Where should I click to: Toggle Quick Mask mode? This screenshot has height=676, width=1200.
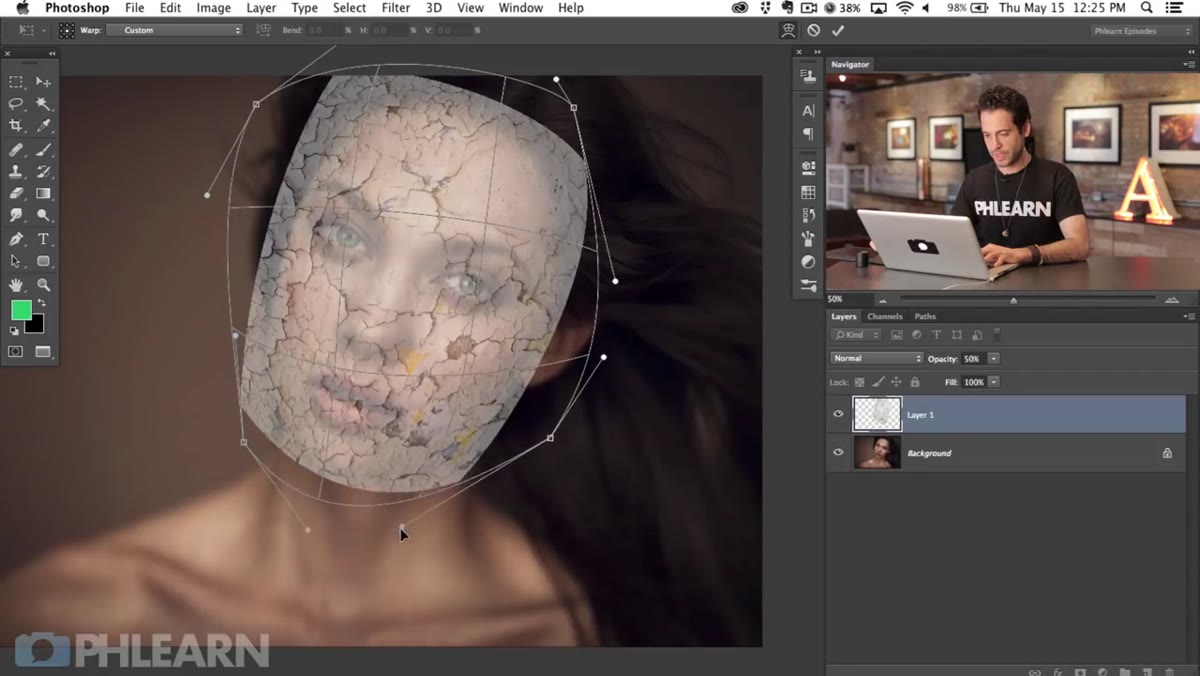(16, 352)
